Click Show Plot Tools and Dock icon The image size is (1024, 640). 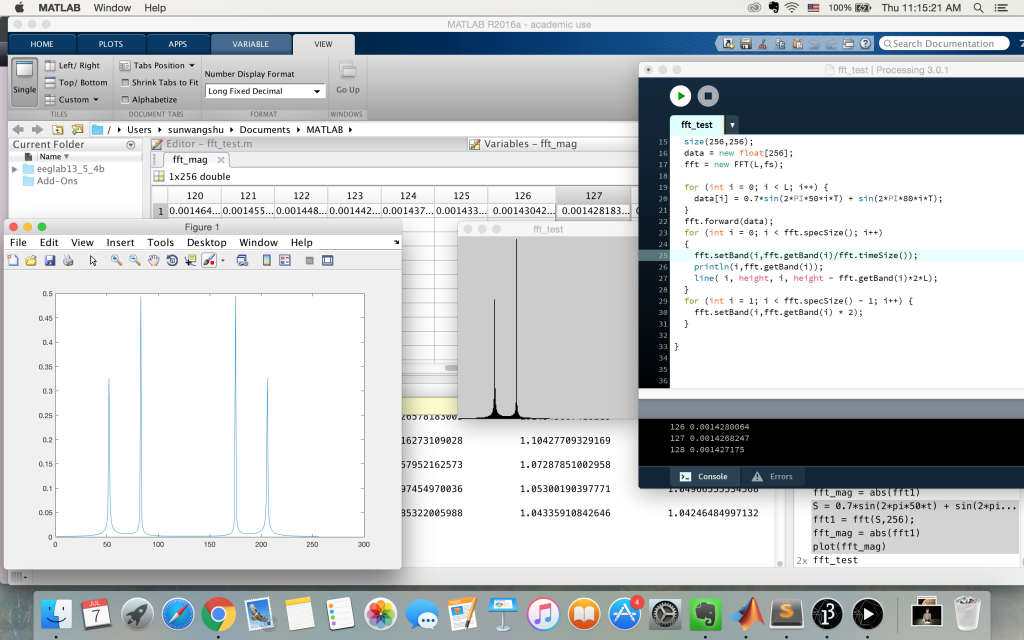(x=328, y=261)
